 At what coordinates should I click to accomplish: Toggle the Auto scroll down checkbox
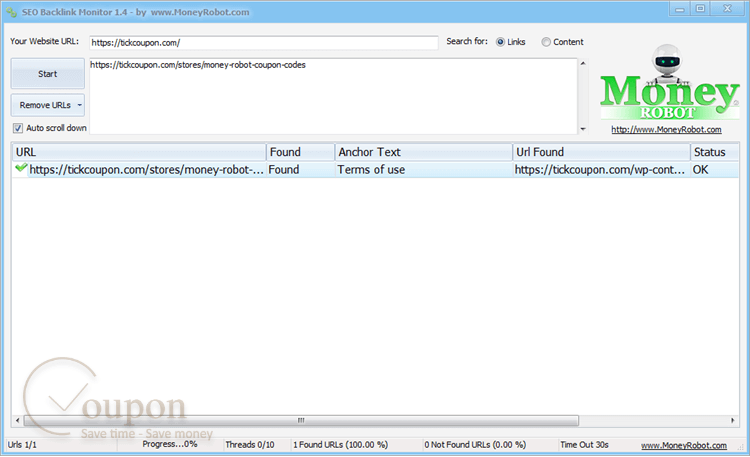tap(18, 128)
